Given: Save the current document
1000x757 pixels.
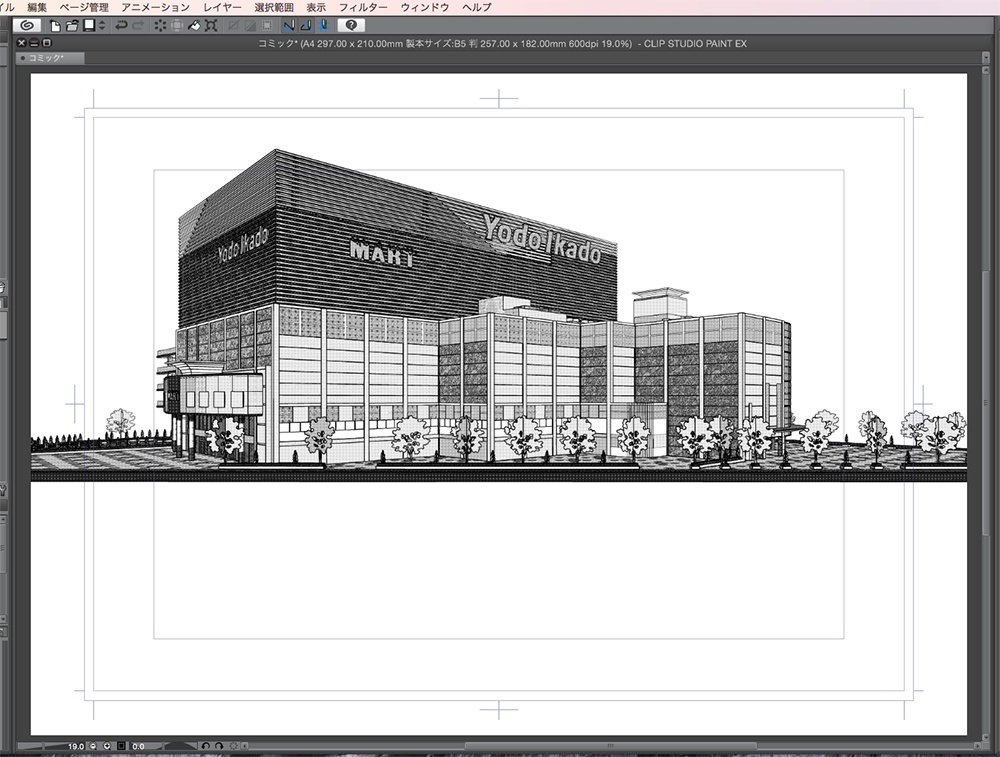Looking at the screenshot, I should coord(89,26).
